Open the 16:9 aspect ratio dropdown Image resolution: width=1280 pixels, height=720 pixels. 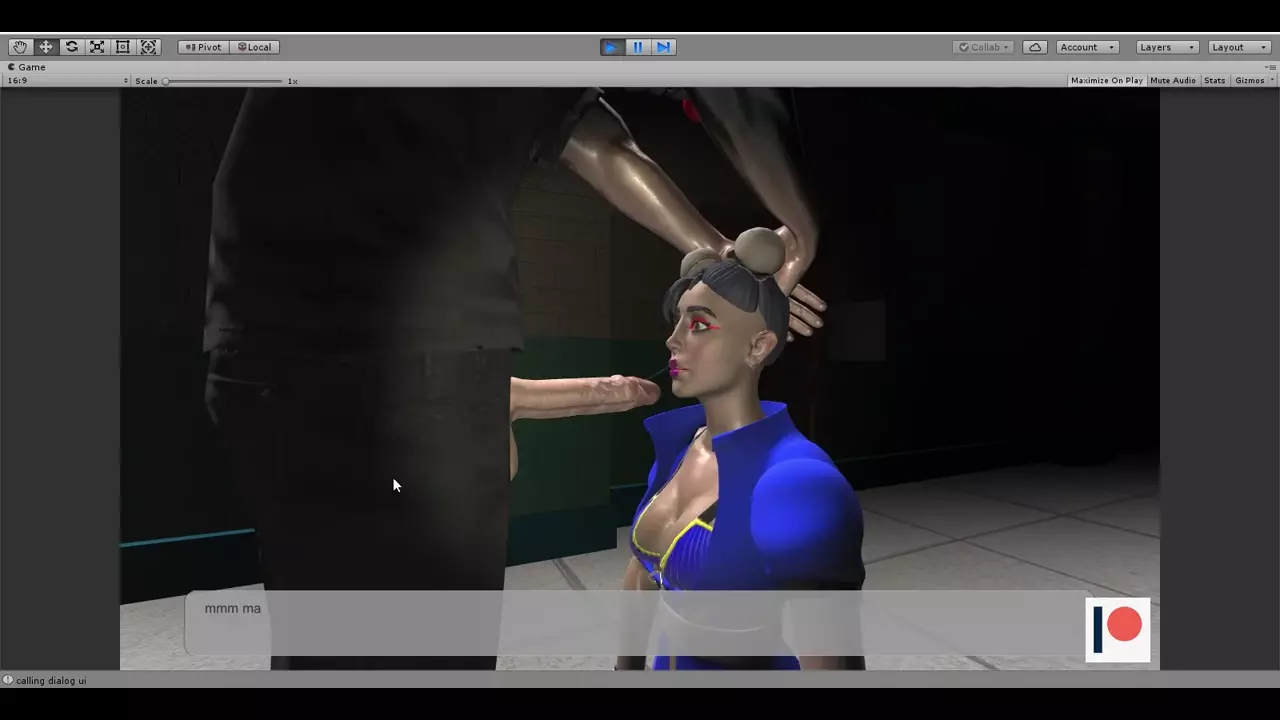pyautogui.click(x=67, y=81)
